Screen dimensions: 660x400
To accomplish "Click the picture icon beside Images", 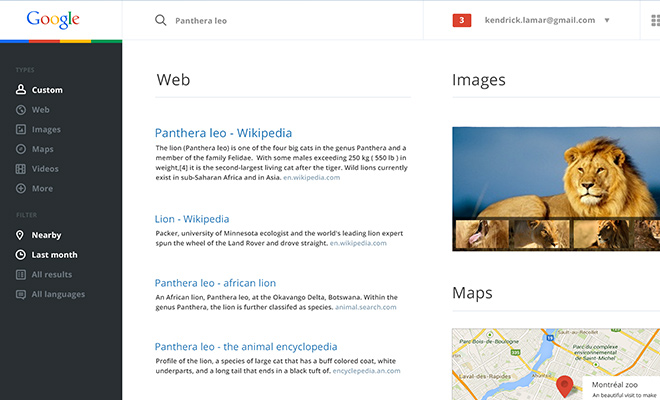I will 21,129.
